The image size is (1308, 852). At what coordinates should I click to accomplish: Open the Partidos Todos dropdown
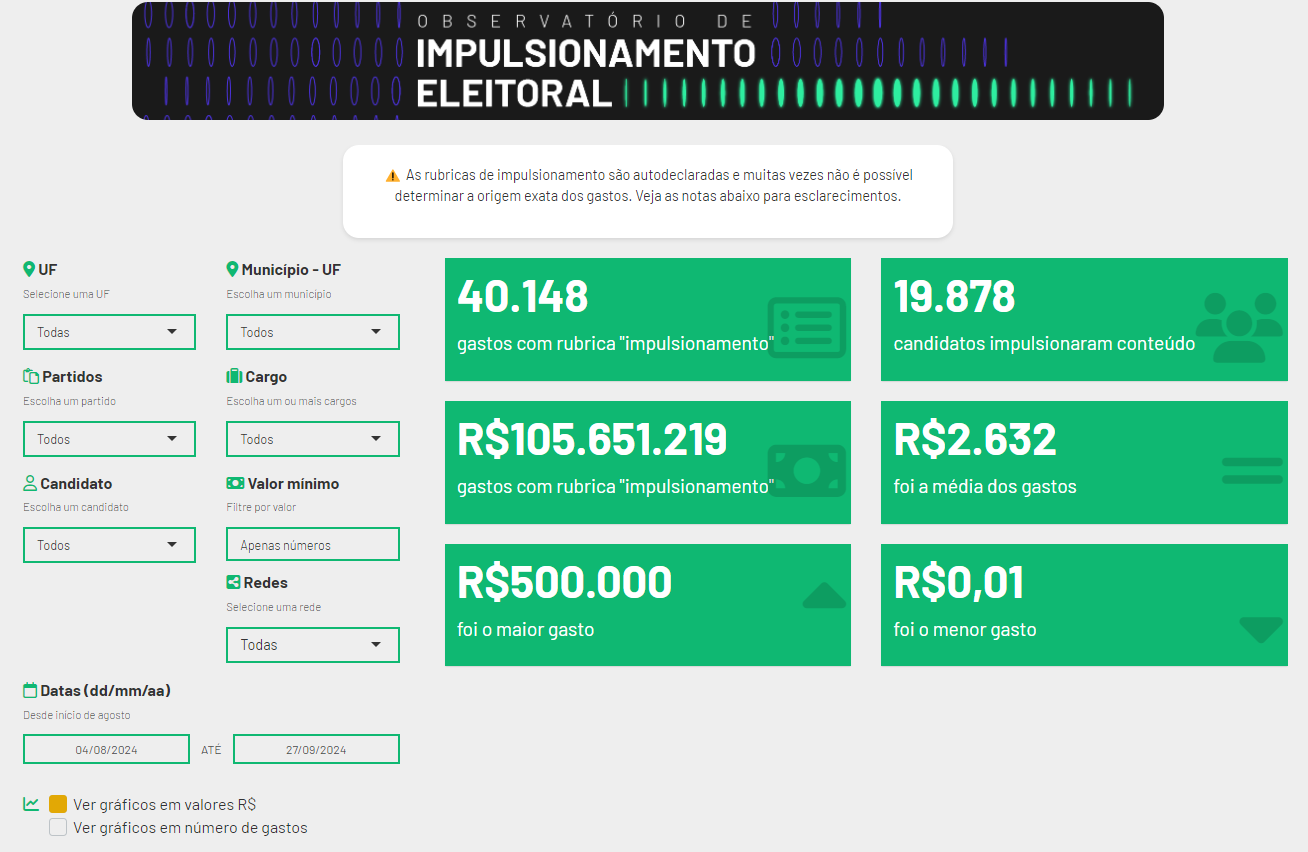tap(109, 439)
